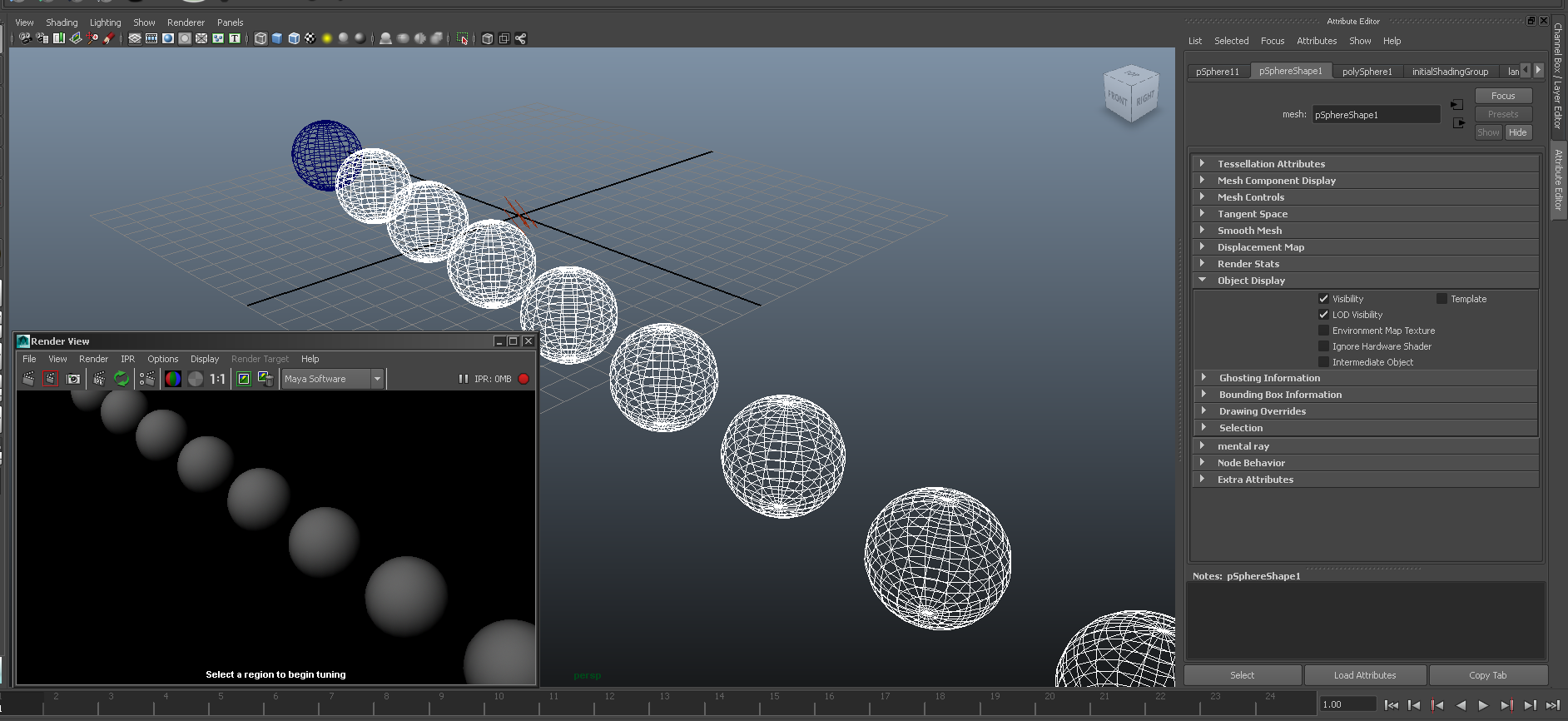
Task: Click the Select button at panel bottom
Action: click(1243, 675)
